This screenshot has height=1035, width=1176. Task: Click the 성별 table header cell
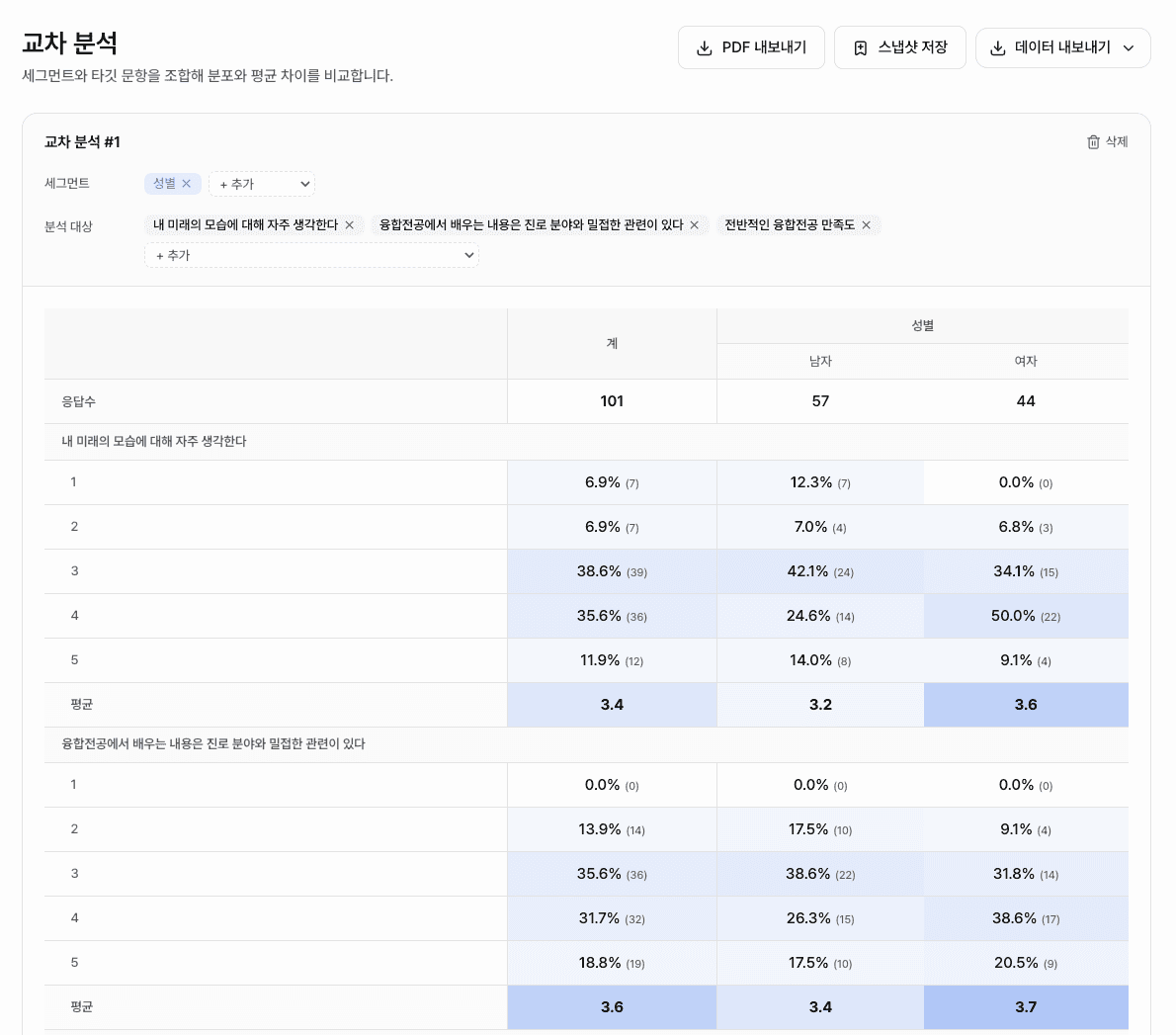click(x=922, y=324)
